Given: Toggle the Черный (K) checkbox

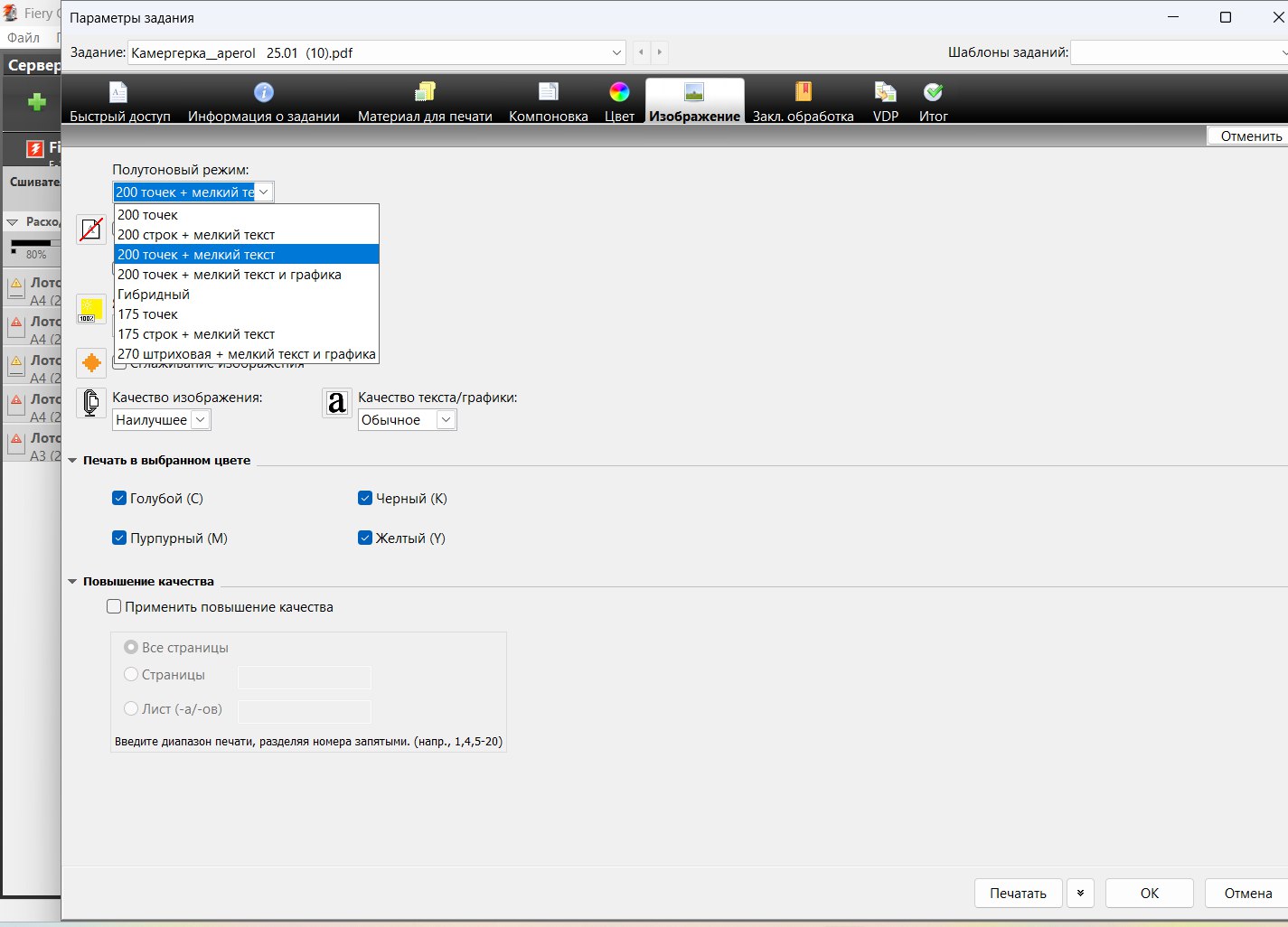Looking at the screenshot, I should coord(365,498).
